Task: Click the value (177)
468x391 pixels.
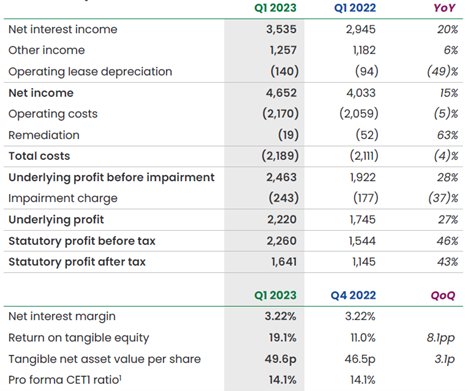Action: click(x=366, y=198)
